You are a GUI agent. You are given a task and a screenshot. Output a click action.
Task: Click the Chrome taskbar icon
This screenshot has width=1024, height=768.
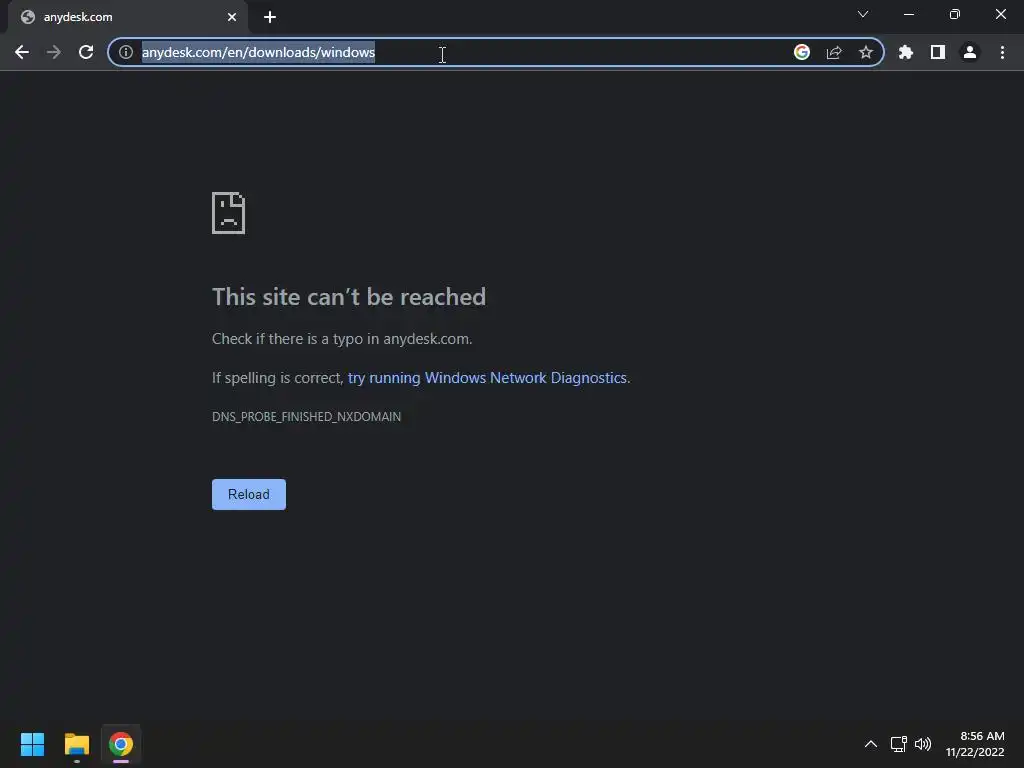coord(121,744)
